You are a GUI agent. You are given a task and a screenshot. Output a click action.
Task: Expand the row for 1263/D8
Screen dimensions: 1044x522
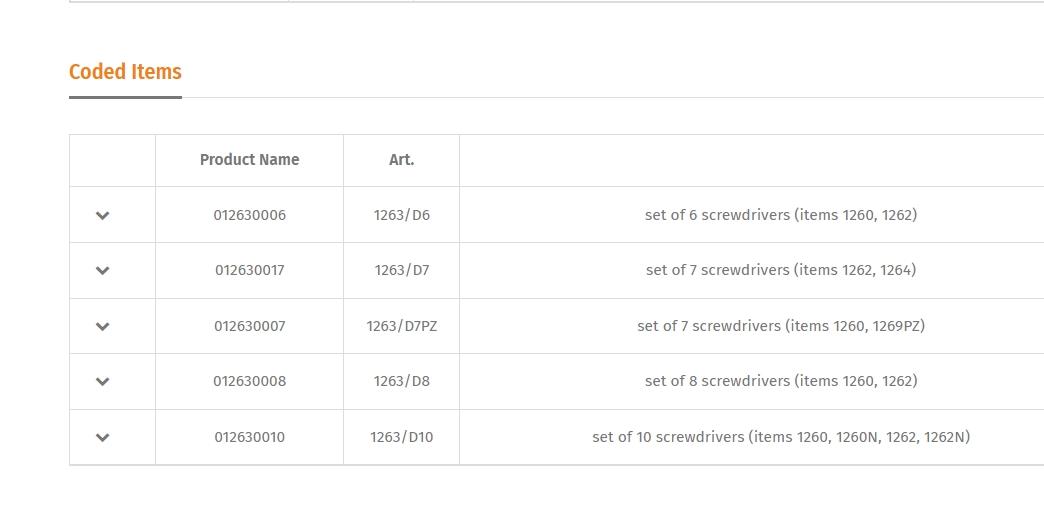pyautogui.click(x=102, y=381)
